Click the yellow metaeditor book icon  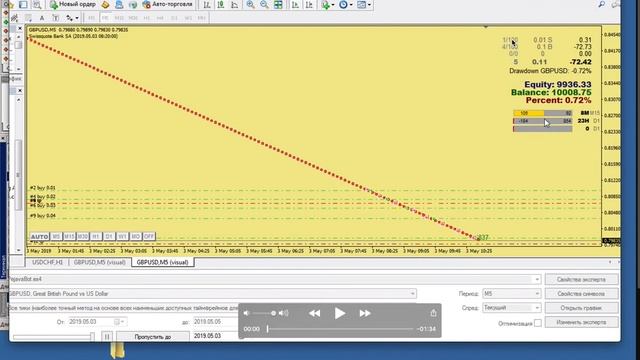click(105, 4)
